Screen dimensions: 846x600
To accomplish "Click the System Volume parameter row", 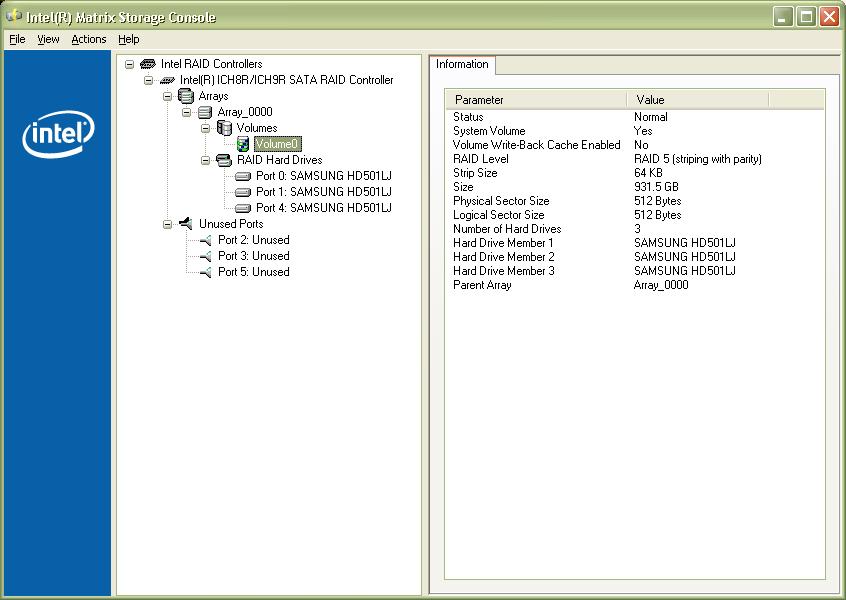I will click(x=634, y=131).
